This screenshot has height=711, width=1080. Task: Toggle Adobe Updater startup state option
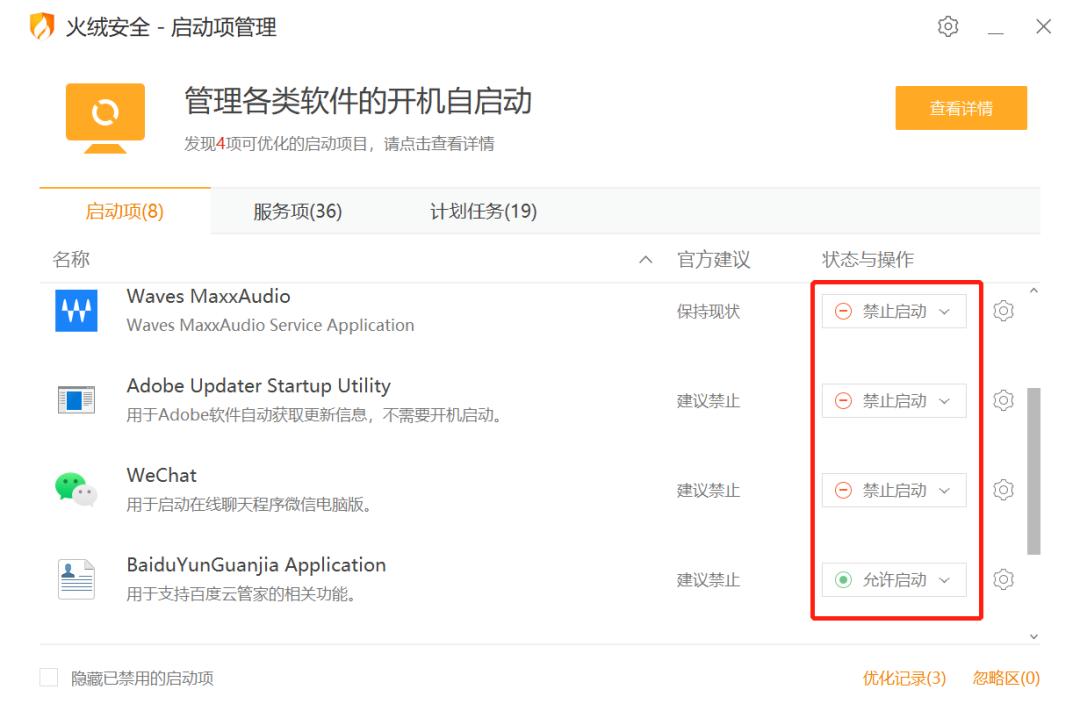click(893, 400)
